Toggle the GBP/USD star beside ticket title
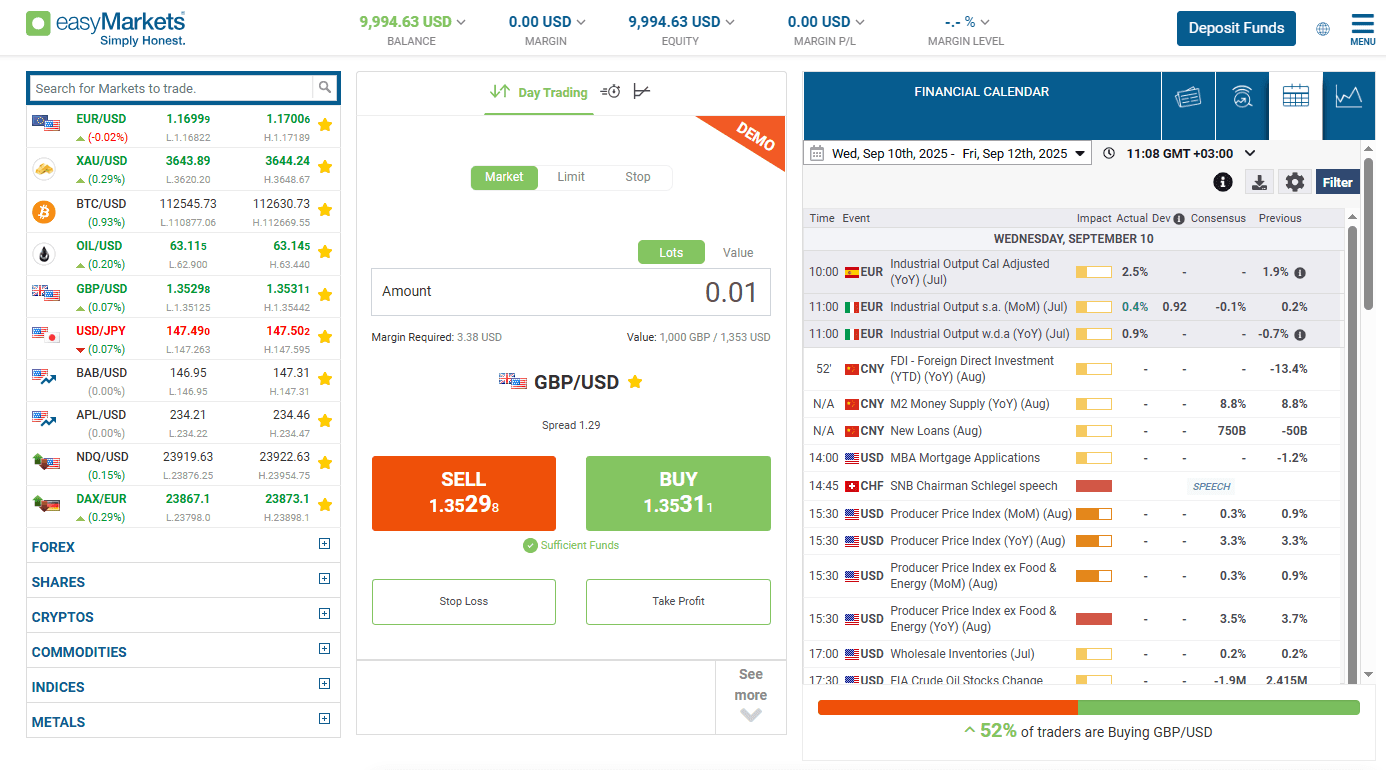The width and height of the screenshot is (1386, 770). click(x=635, y=382)
